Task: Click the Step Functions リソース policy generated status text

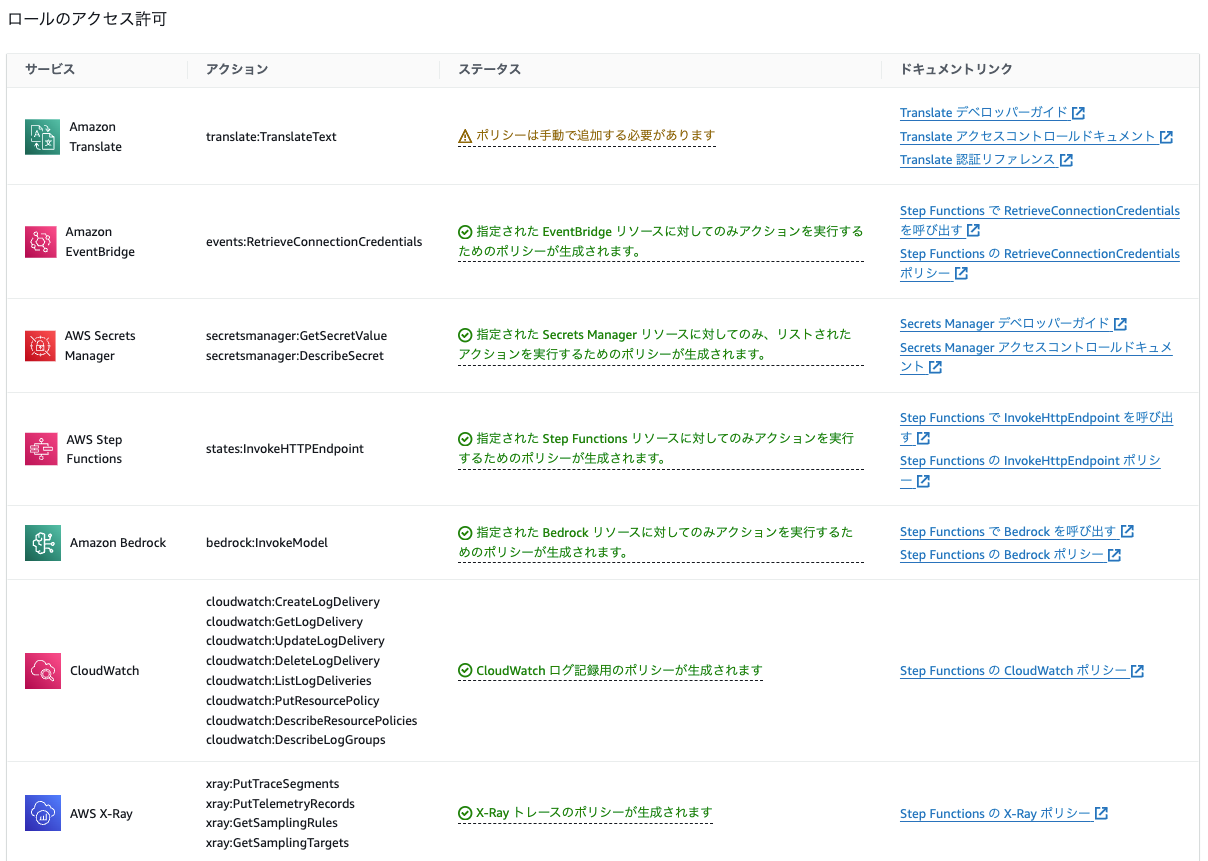Action: pos(661,449)
